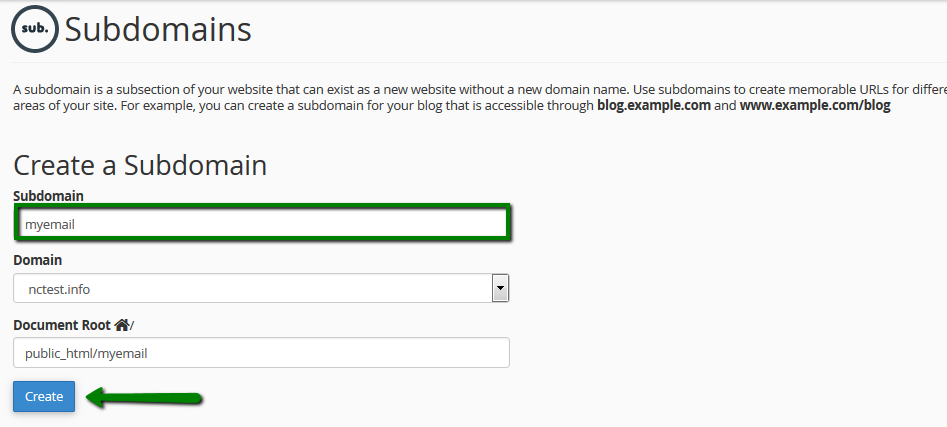Click the circular "sub." Subdomains logo icon

35,29
